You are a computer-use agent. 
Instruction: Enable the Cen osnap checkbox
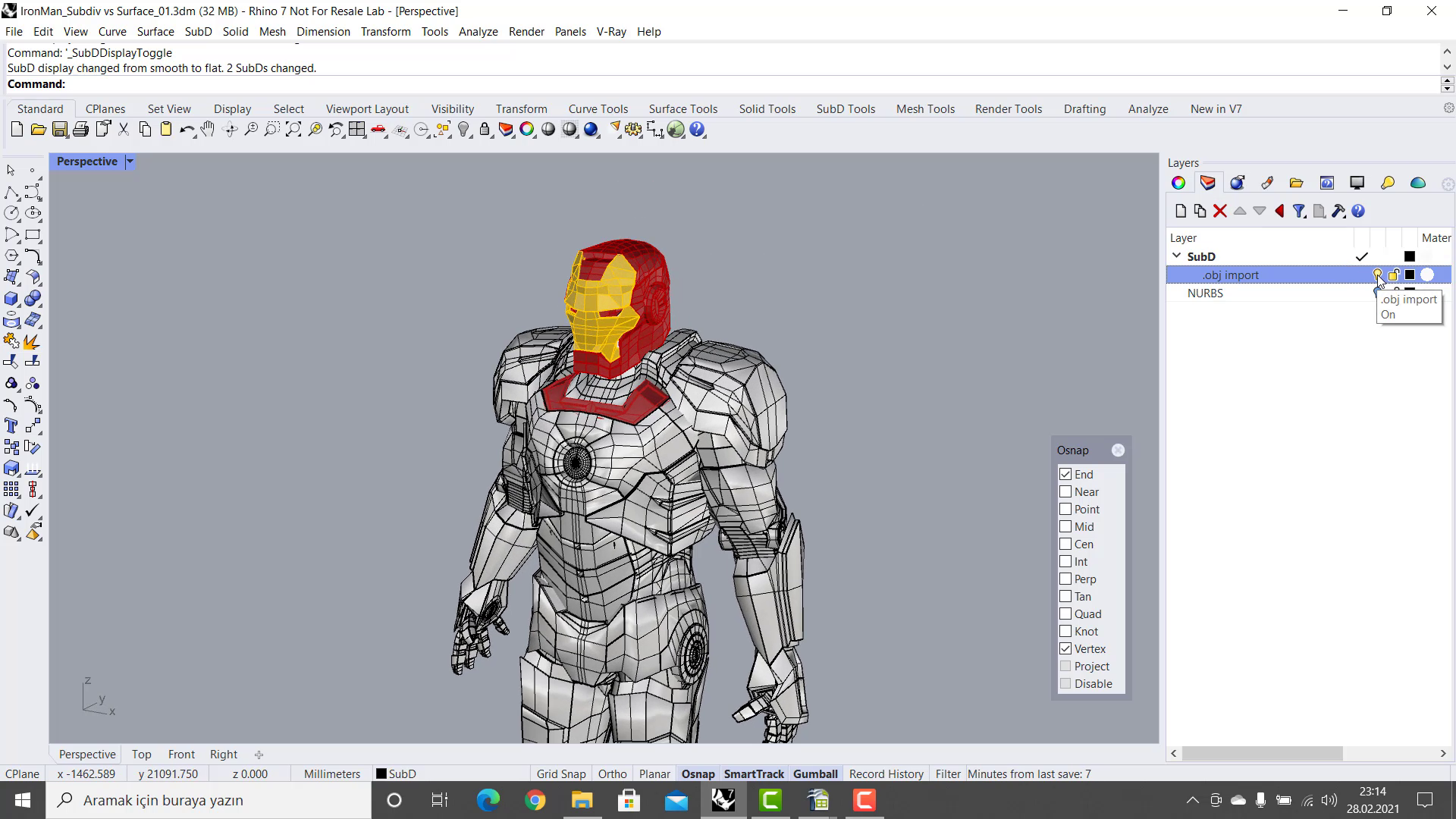point(1065,544)
